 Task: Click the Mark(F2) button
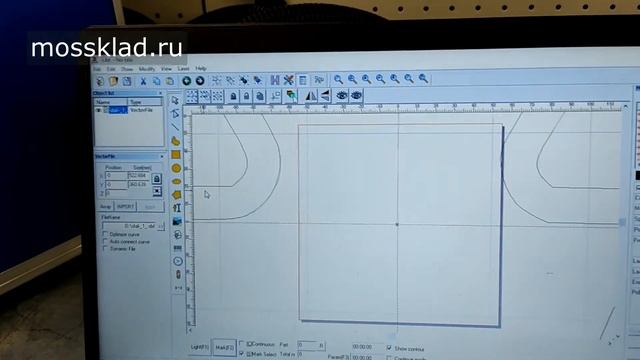(224, 348)
